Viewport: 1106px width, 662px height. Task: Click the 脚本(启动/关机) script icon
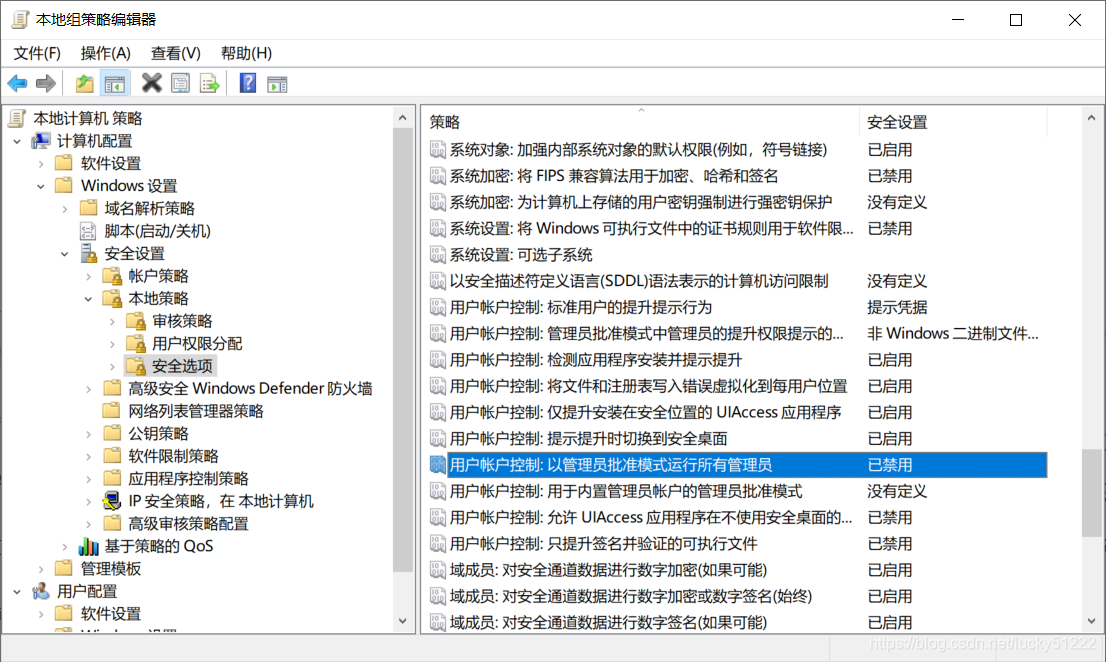88,231
